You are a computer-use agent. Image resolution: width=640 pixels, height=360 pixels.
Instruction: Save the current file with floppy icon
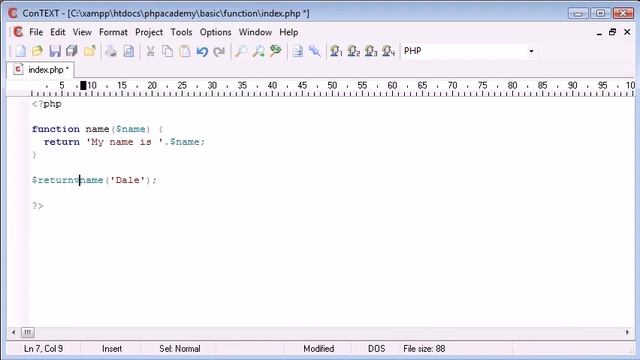point(55,51)
